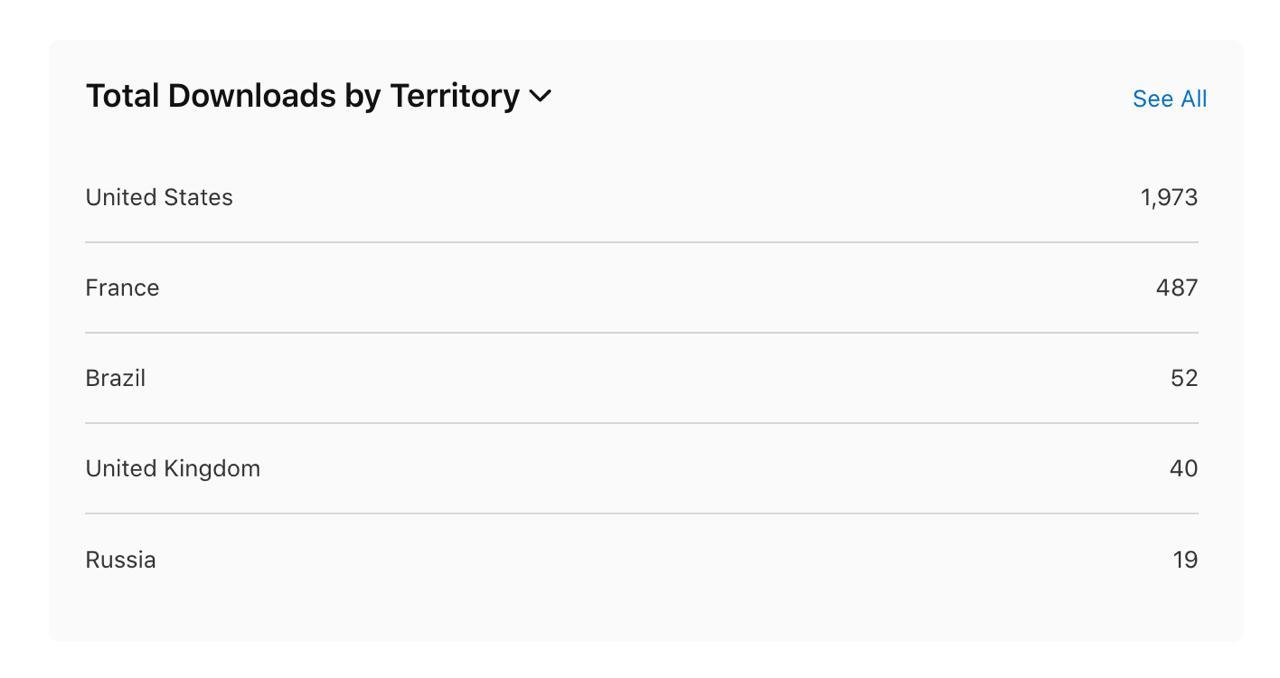
Task: Select the France territory label
Action: point(122,288)
